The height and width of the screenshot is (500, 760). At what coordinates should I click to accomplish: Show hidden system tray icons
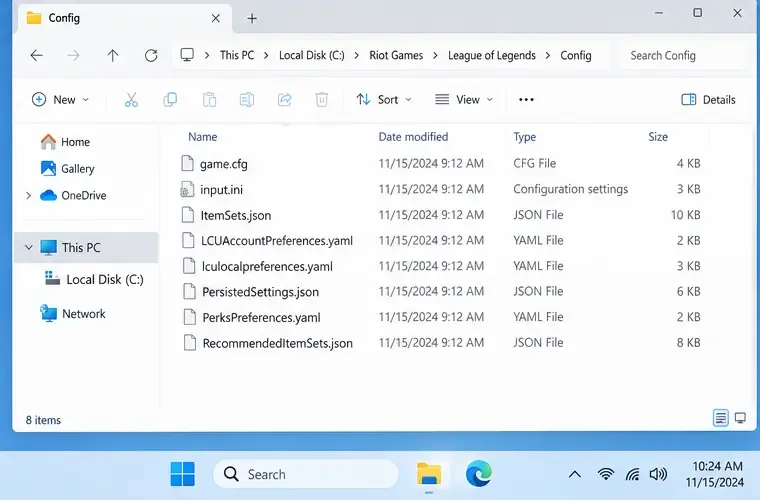point(575,474)
